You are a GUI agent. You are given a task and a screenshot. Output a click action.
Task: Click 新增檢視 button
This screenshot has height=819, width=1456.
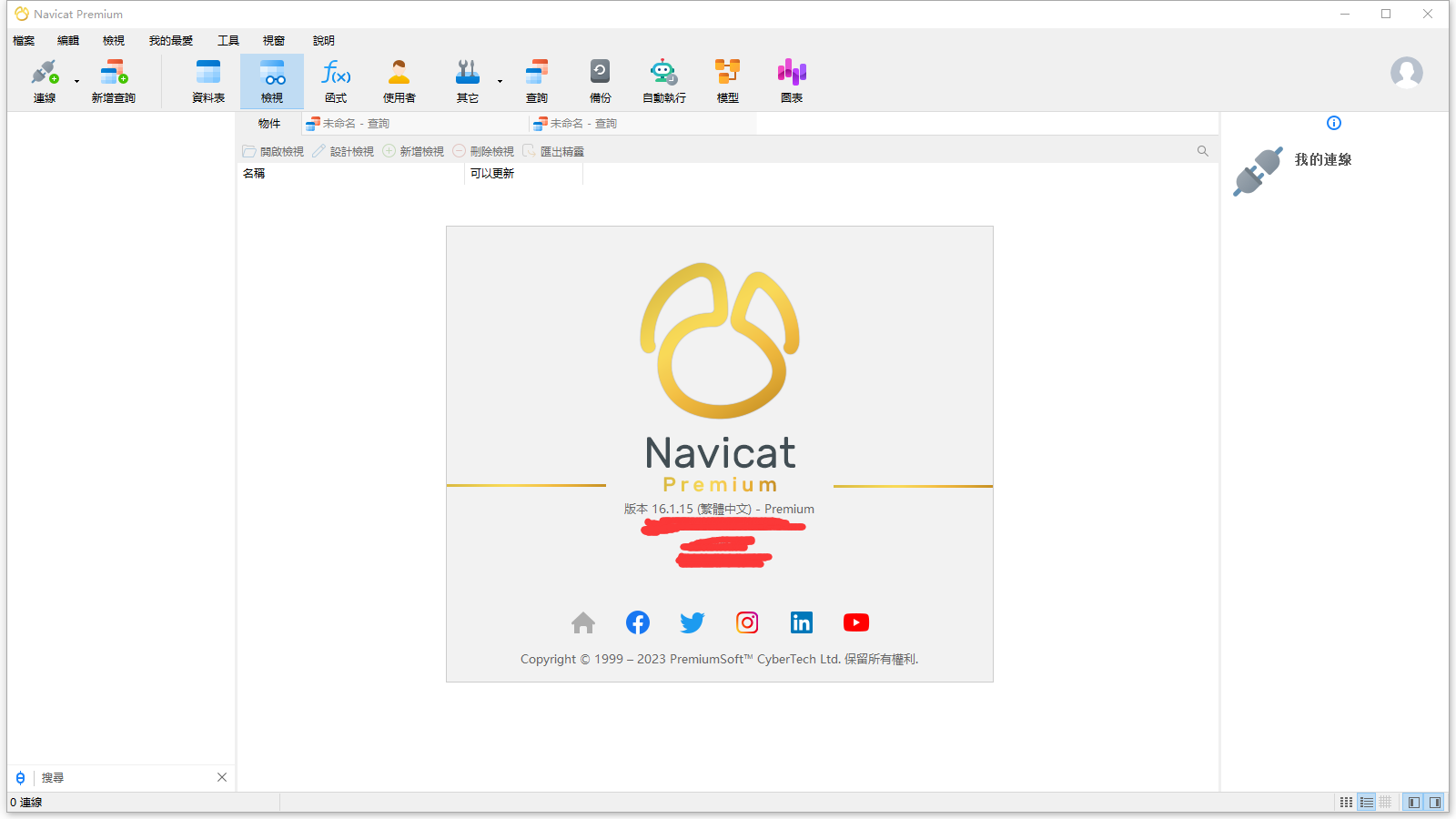click(413, 151)
